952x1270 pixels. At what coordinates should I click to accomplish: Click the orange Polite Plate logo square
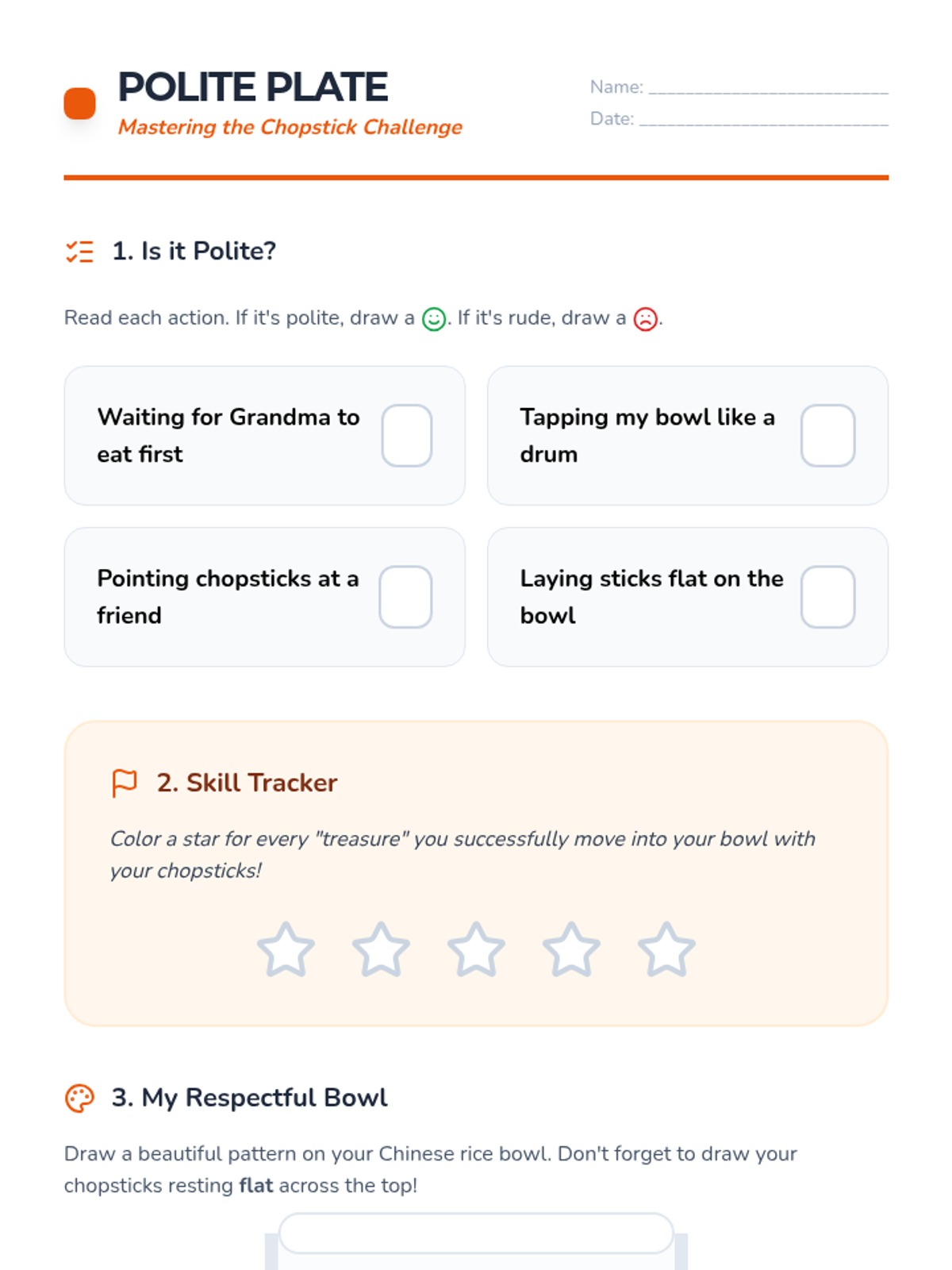79,103
